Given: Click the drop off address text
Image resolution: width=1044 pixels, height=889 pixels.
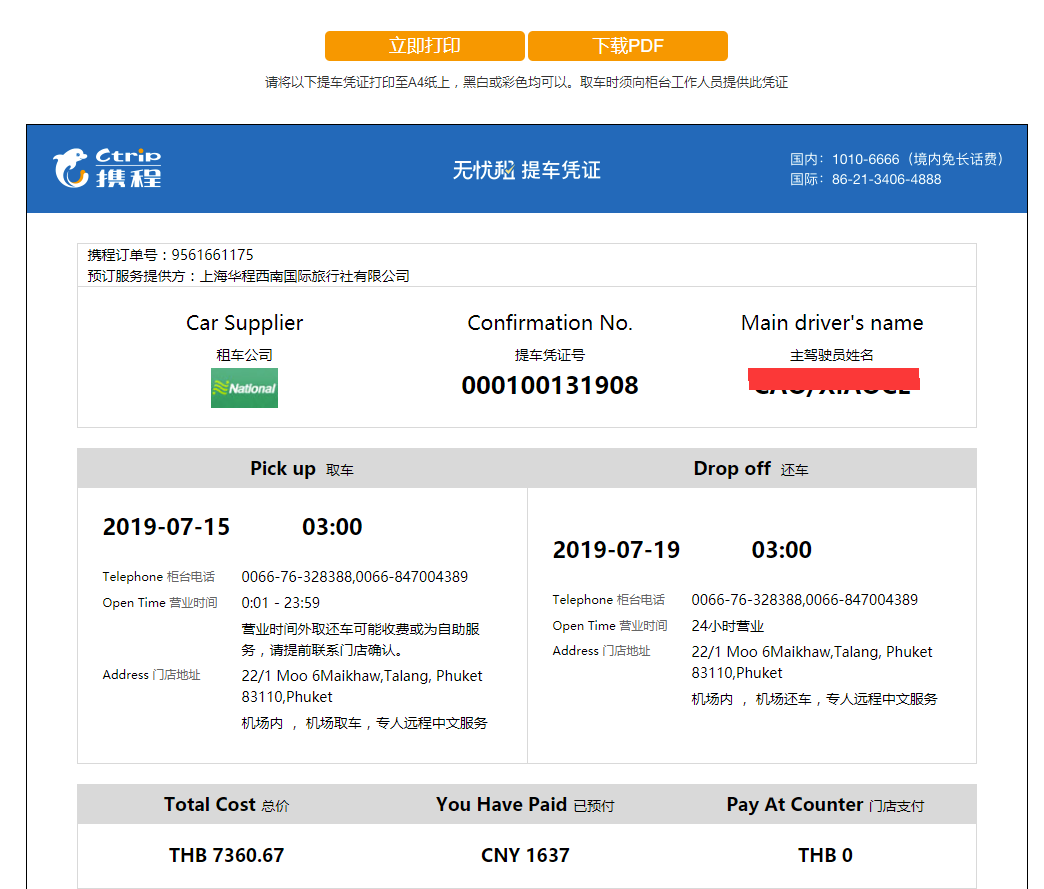Looking at the screenshot, I should [811, 662].
